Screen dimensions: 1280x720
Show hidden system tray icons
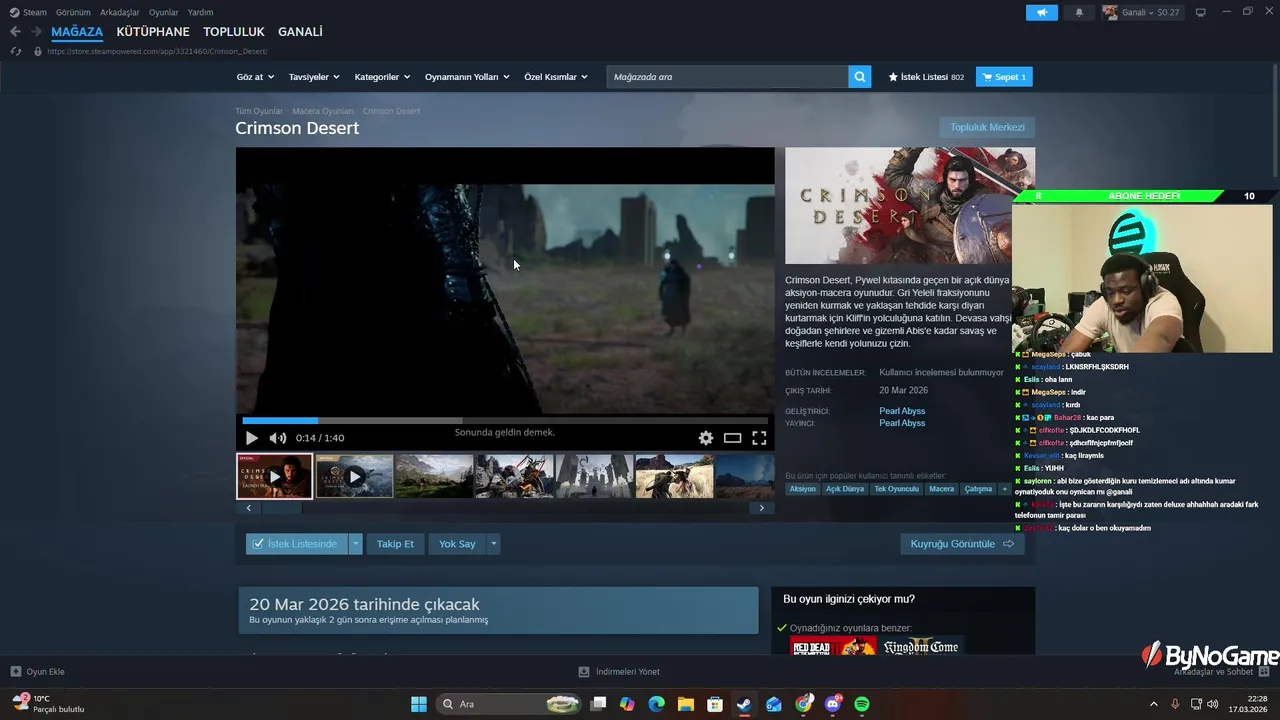click(x=1153, y=704)
